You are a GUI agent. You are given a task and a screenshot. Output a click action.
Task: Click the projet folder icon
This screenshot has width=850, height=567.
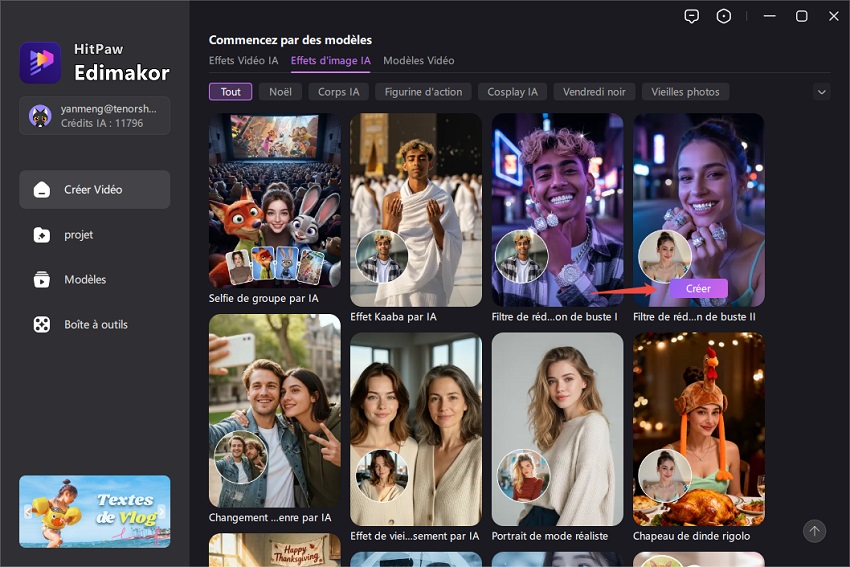pyautogui.click(x=42, y=235)
